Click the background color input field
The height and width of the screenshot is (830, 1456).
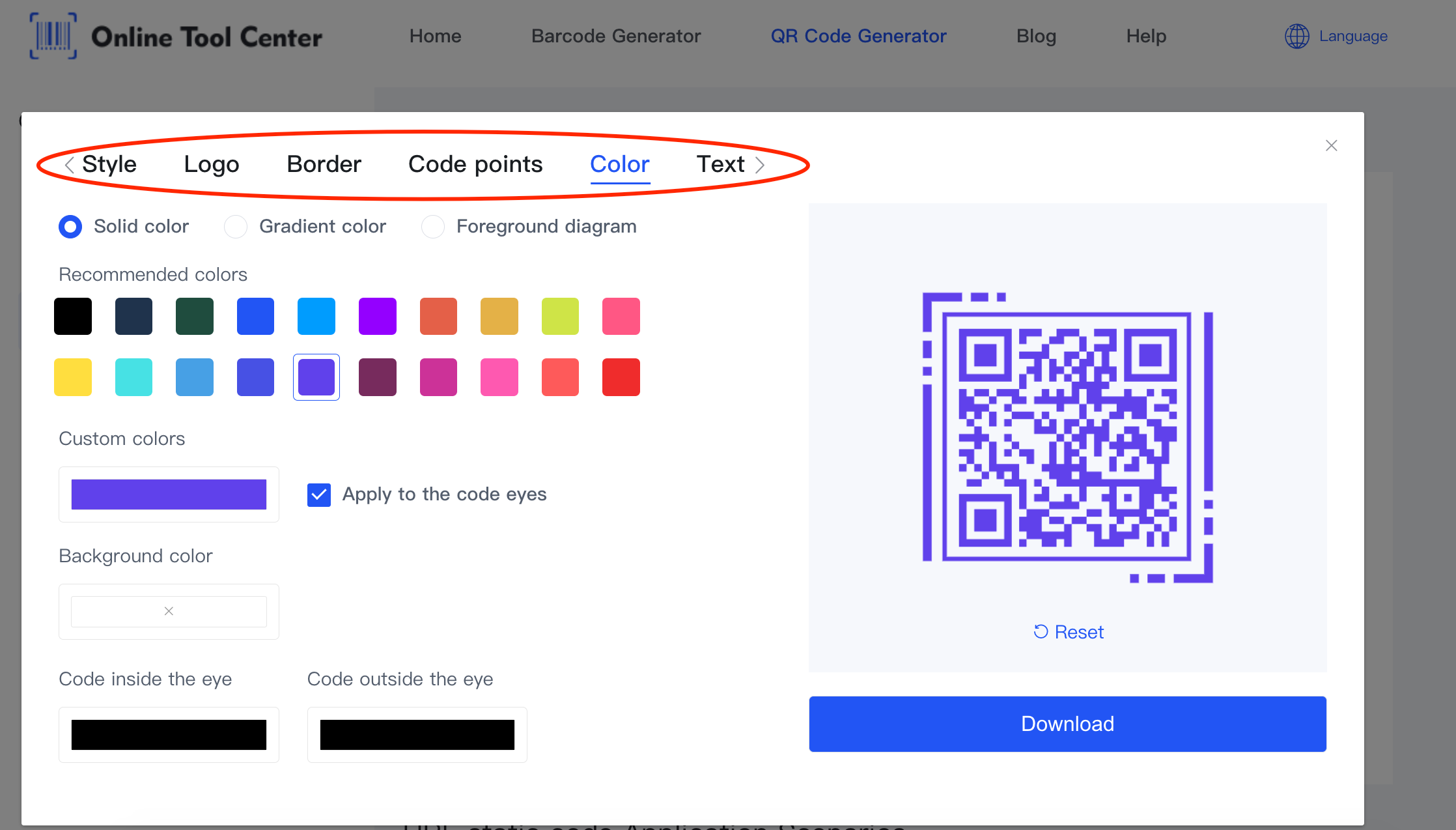point(168,611)
